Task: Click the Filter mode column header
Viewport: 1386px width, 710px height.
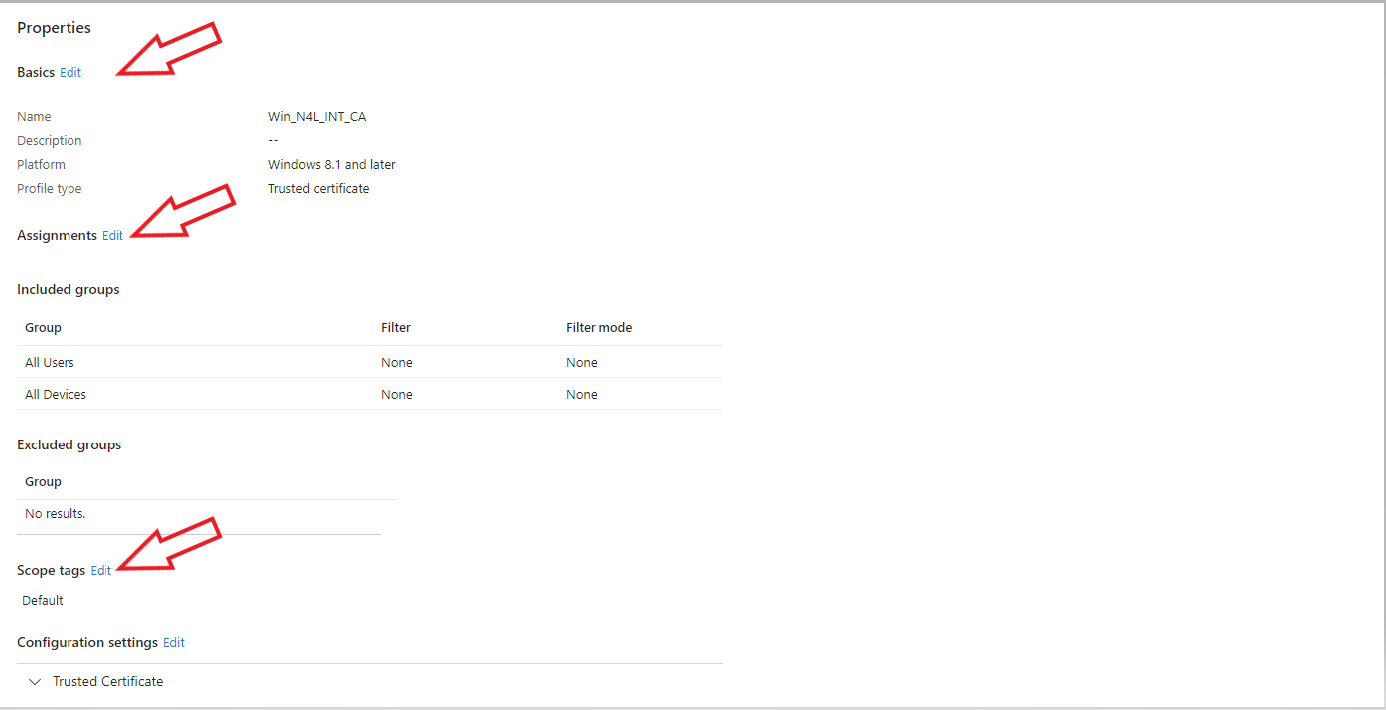Action: 598,327
